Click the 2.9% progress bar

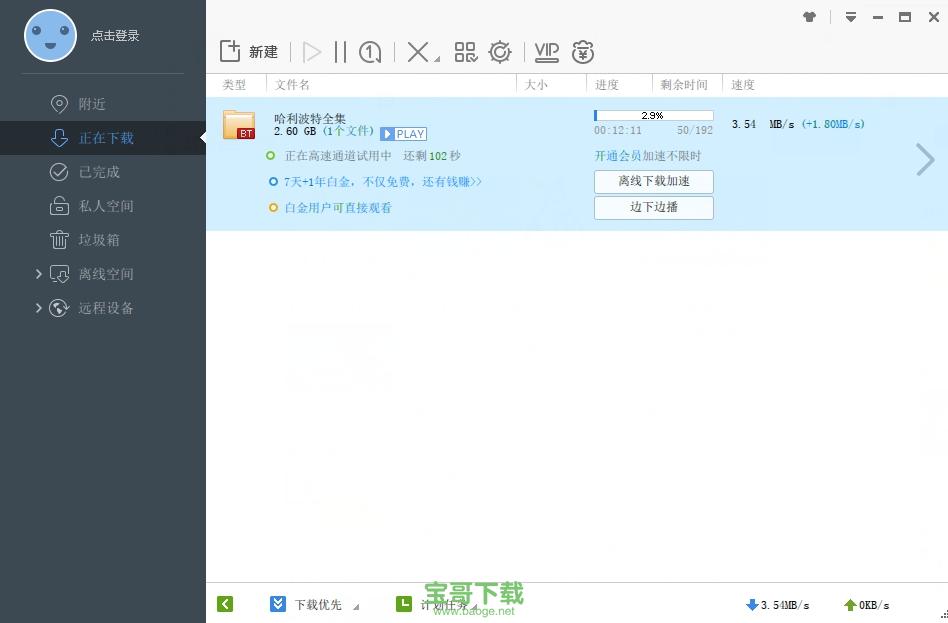(x=652, y=114)
